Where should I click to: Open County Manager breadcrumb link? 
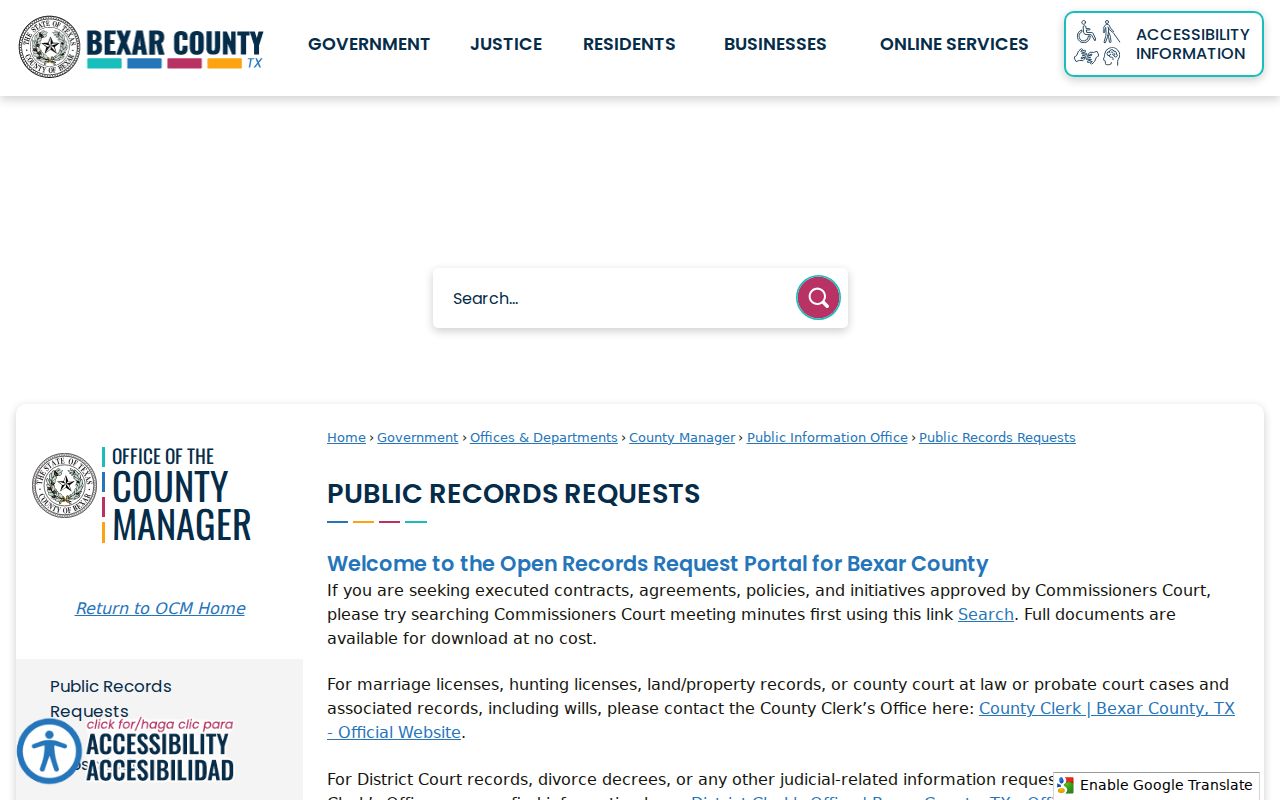click(x=682, y=438)
